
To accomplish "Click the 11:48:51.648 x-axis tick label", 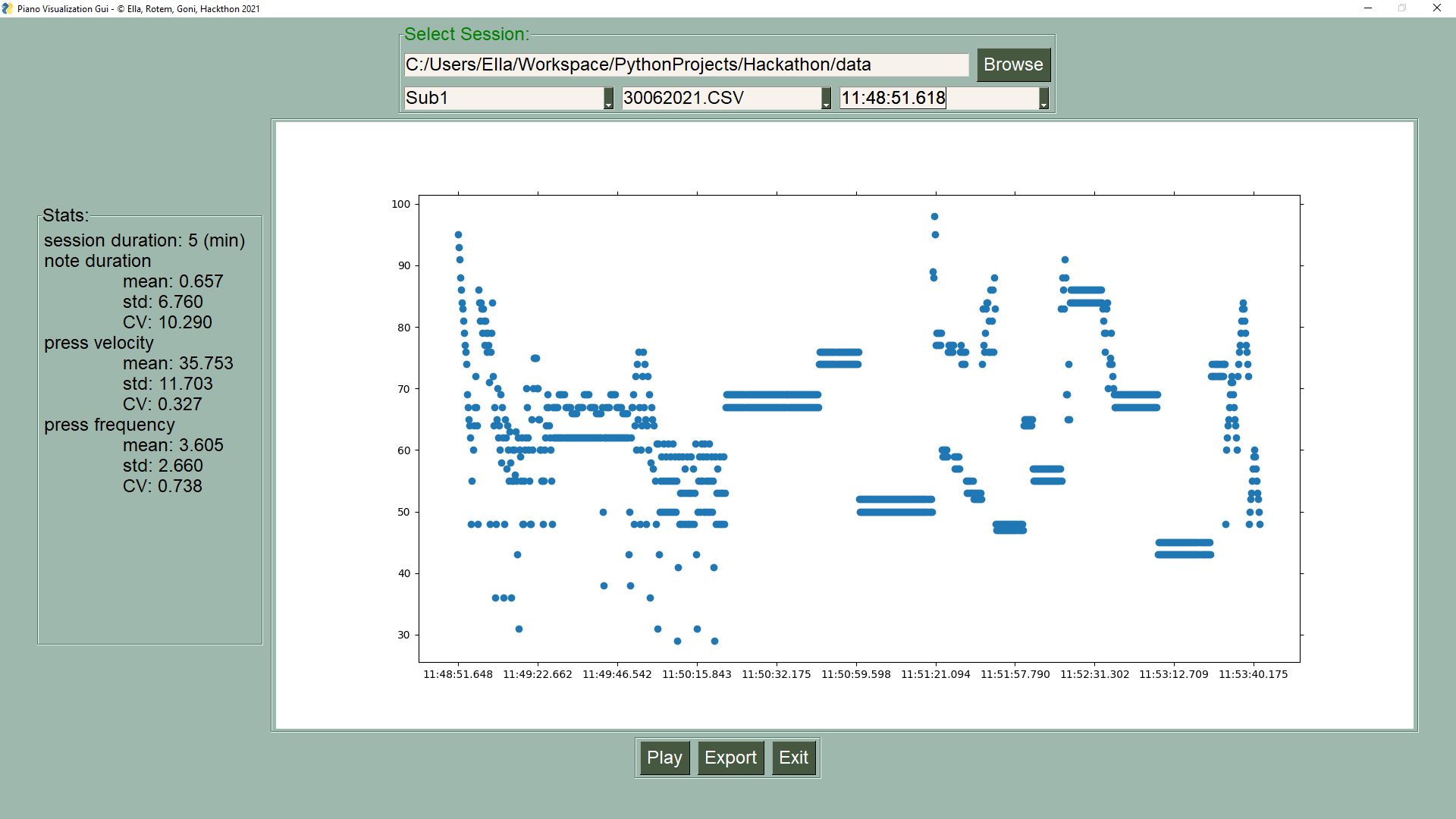I will coord(458,674).
